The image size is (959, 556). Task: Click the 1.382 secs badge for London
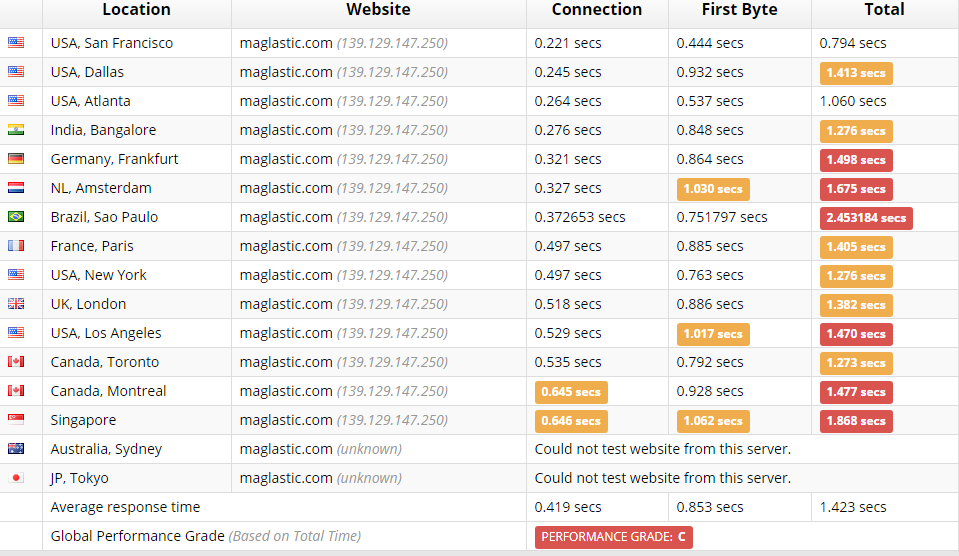pyautogui.click(x=856, y=305)
